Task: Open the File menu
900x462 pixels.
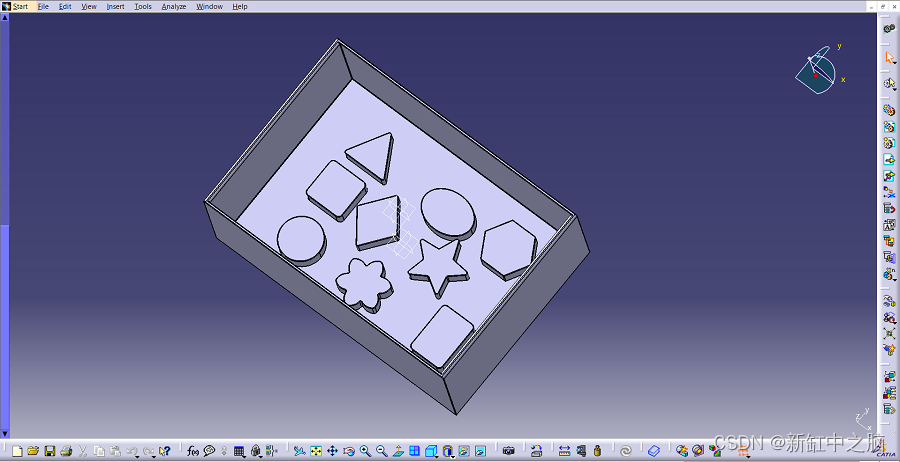Action: pyautogui.click(x=43, y=6)
